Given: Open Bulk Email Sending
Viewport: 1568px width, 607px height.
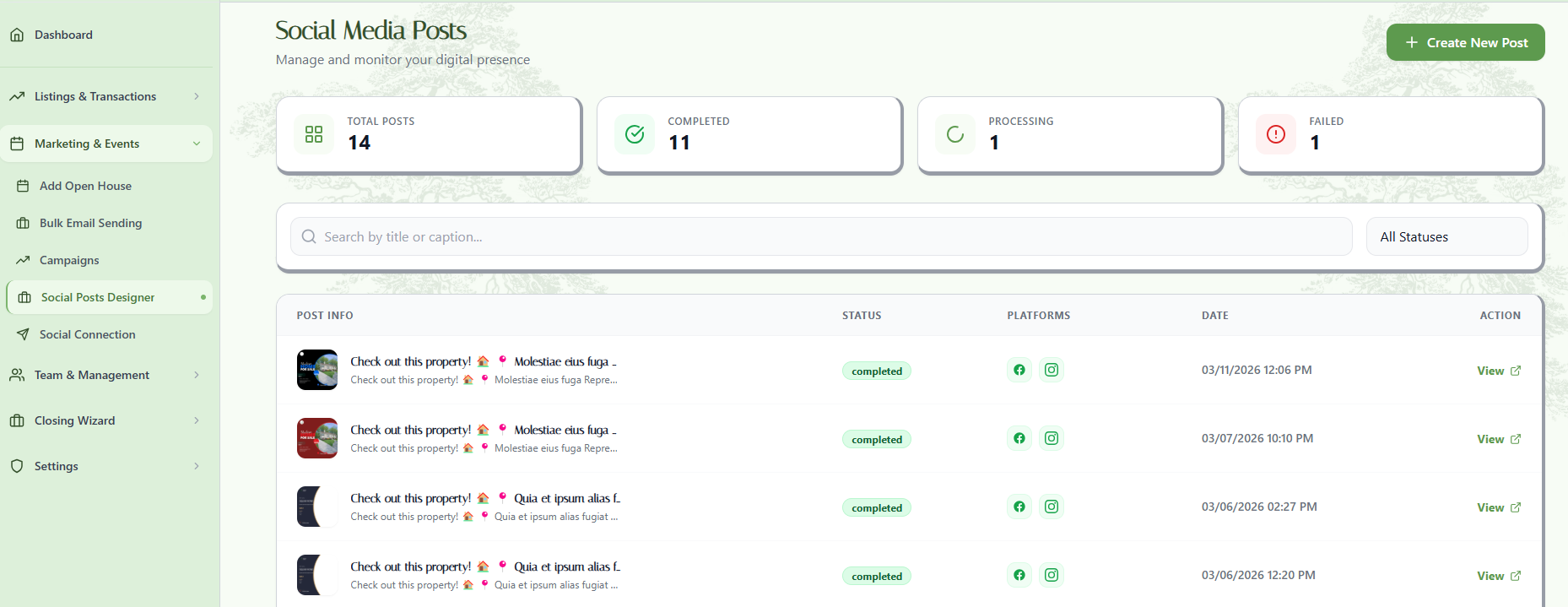Looking at the screenshot, I should point(90,223).
